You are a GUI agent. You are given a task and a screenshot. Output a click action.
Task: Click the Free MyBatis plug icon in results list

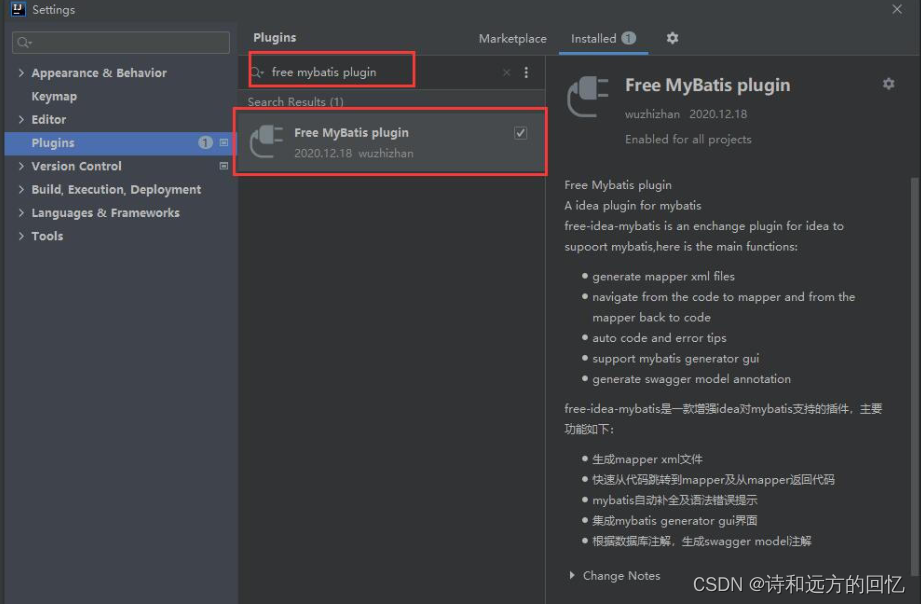[x=266, y=142]
